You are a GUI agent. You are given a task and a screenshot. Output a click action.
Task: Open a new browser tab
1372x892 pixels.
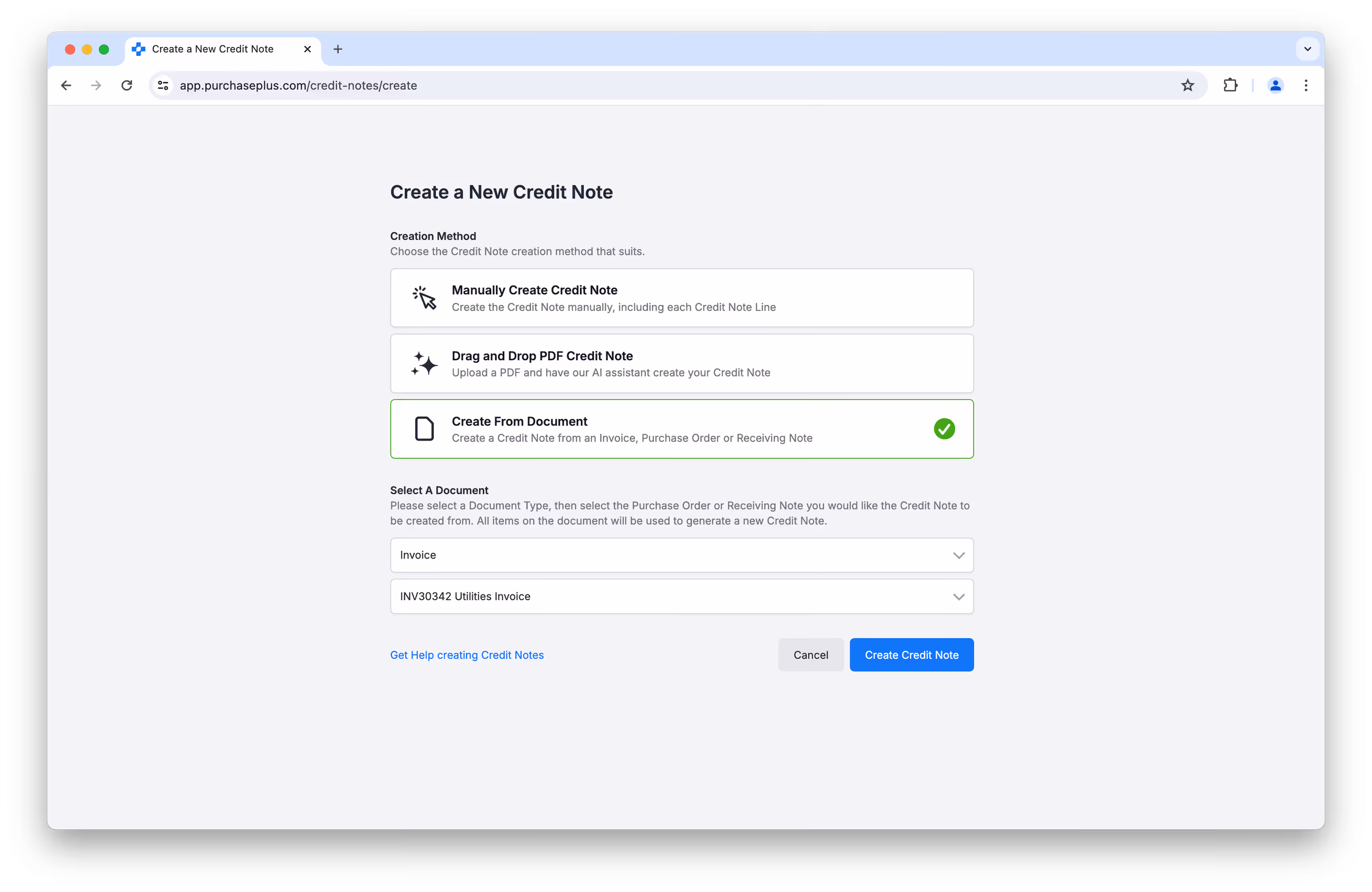pos(338,49)
